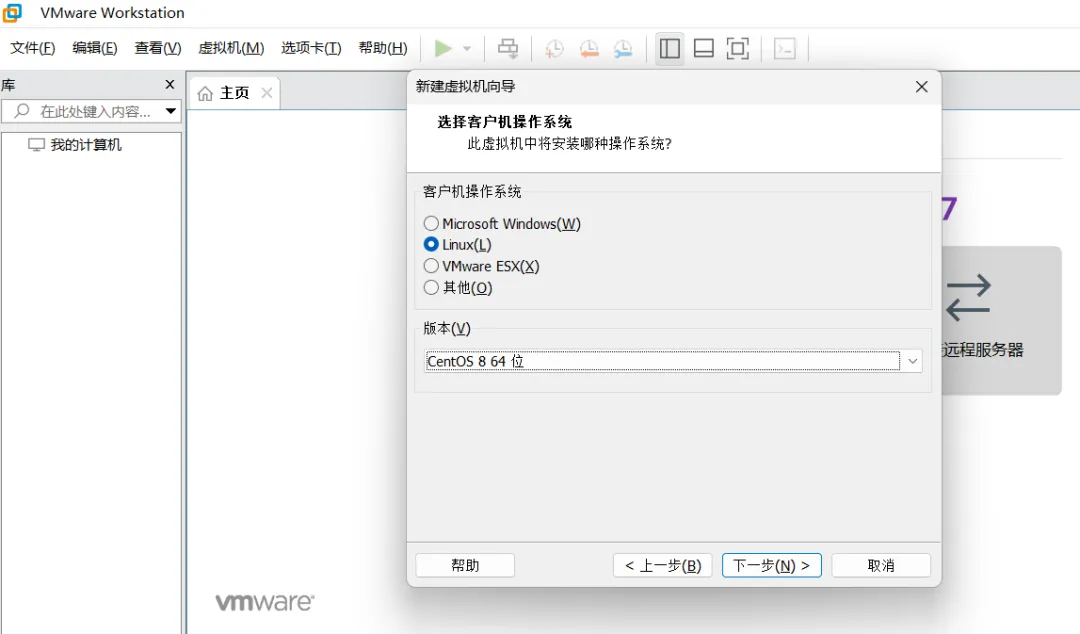The height and width of the screenshot is (634, 1080).
Task: Proceed with 下一步(N) button
Action: click(771, 566)
